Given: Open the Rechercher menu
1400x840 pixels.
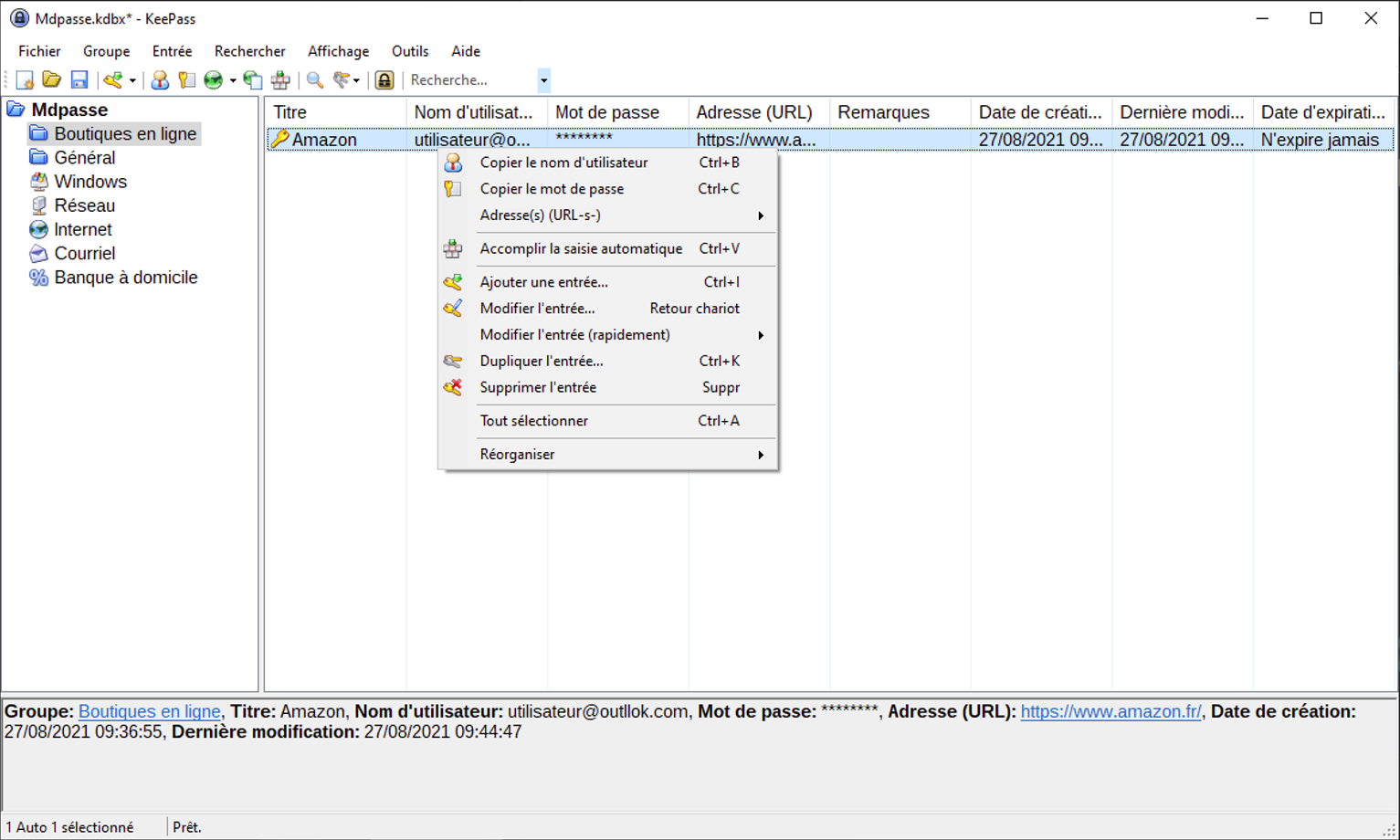Looking at the screenshot, I should [249, 51].
